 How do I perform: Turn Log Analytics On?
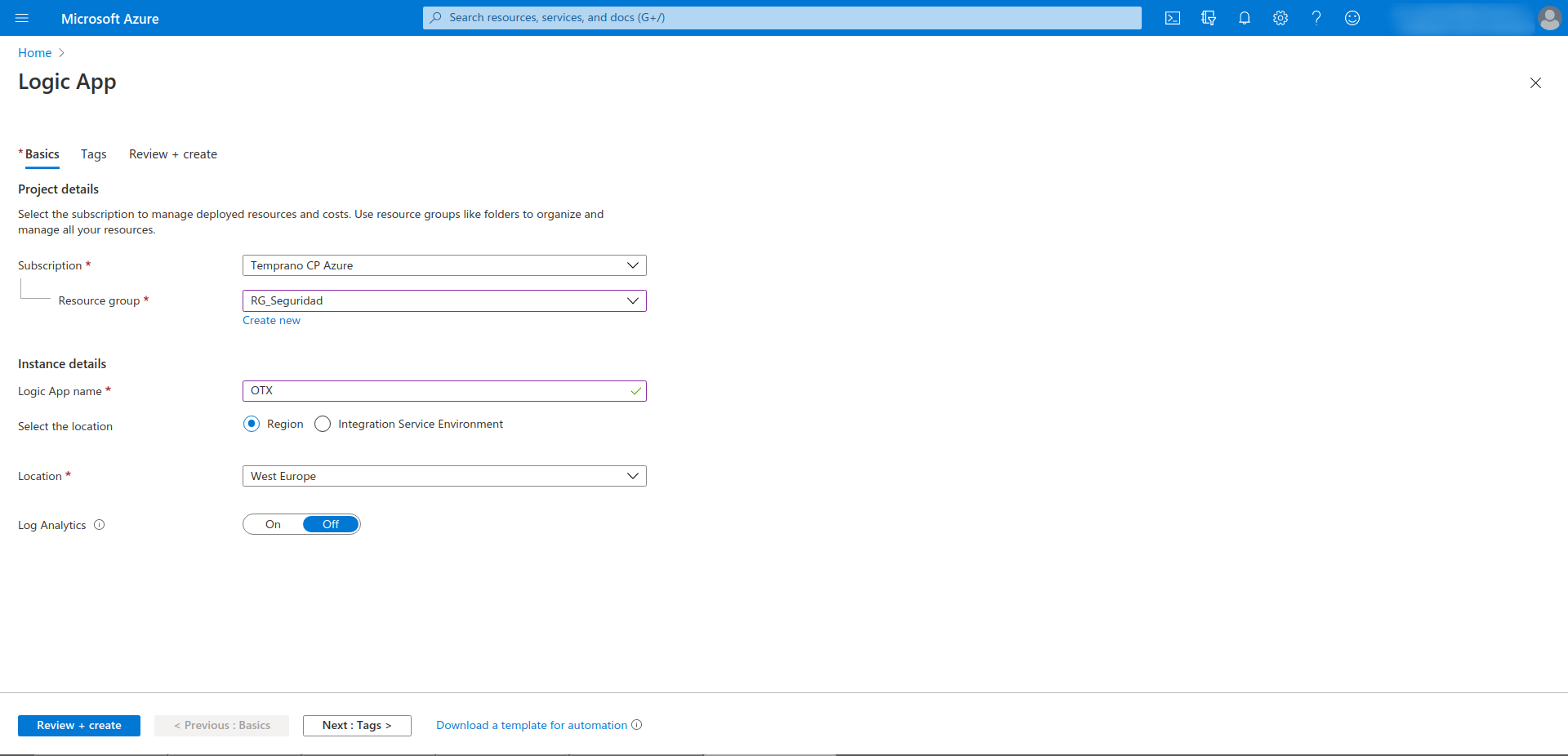coord(273,524)
